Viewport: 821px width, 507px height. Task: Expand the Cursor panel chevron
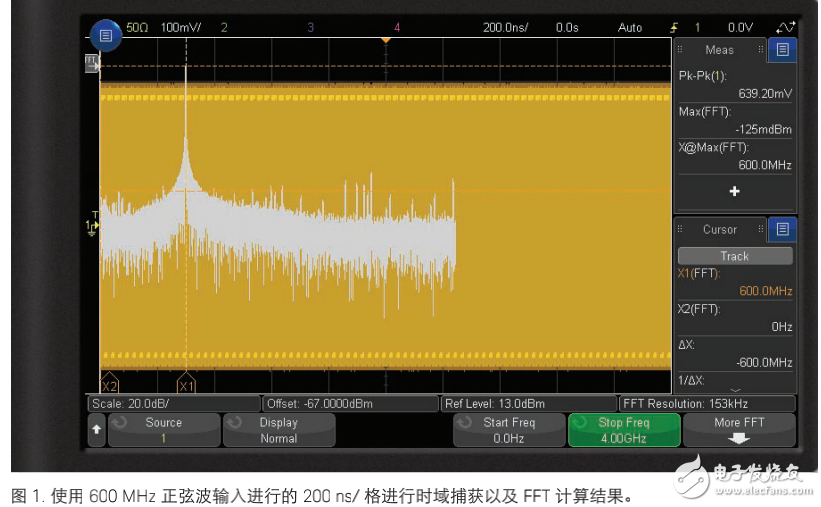735,390
